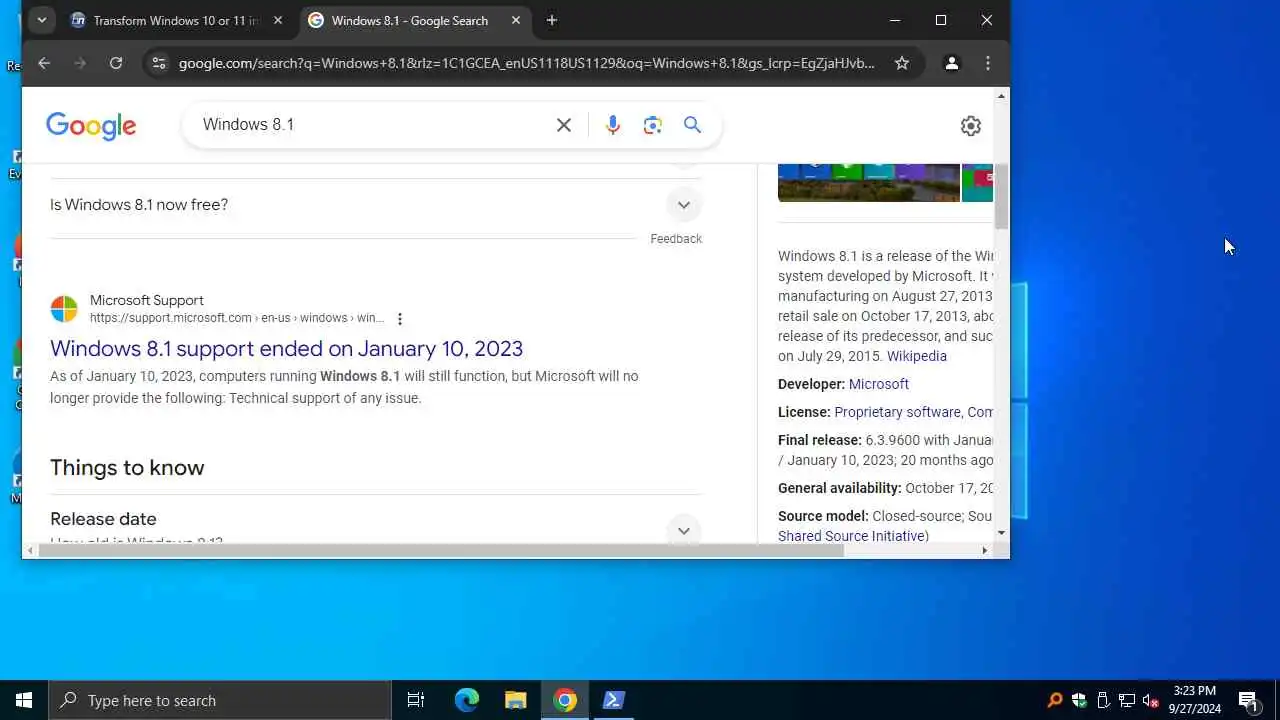Expand 'Is Windows 8.1 now free?' question
1280x720 pixels.
coord(376,205)
